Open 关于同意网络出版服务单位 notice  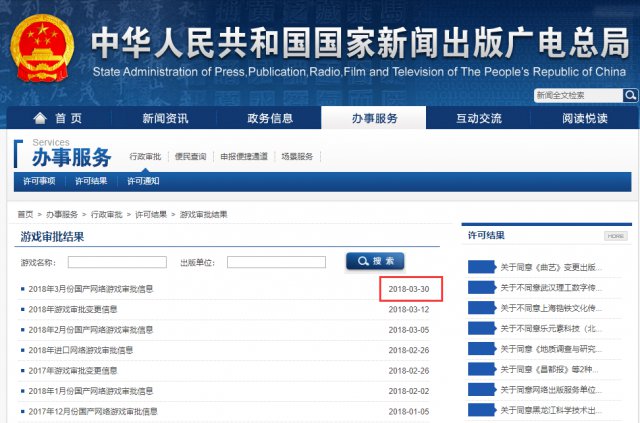tap(551, 390)
